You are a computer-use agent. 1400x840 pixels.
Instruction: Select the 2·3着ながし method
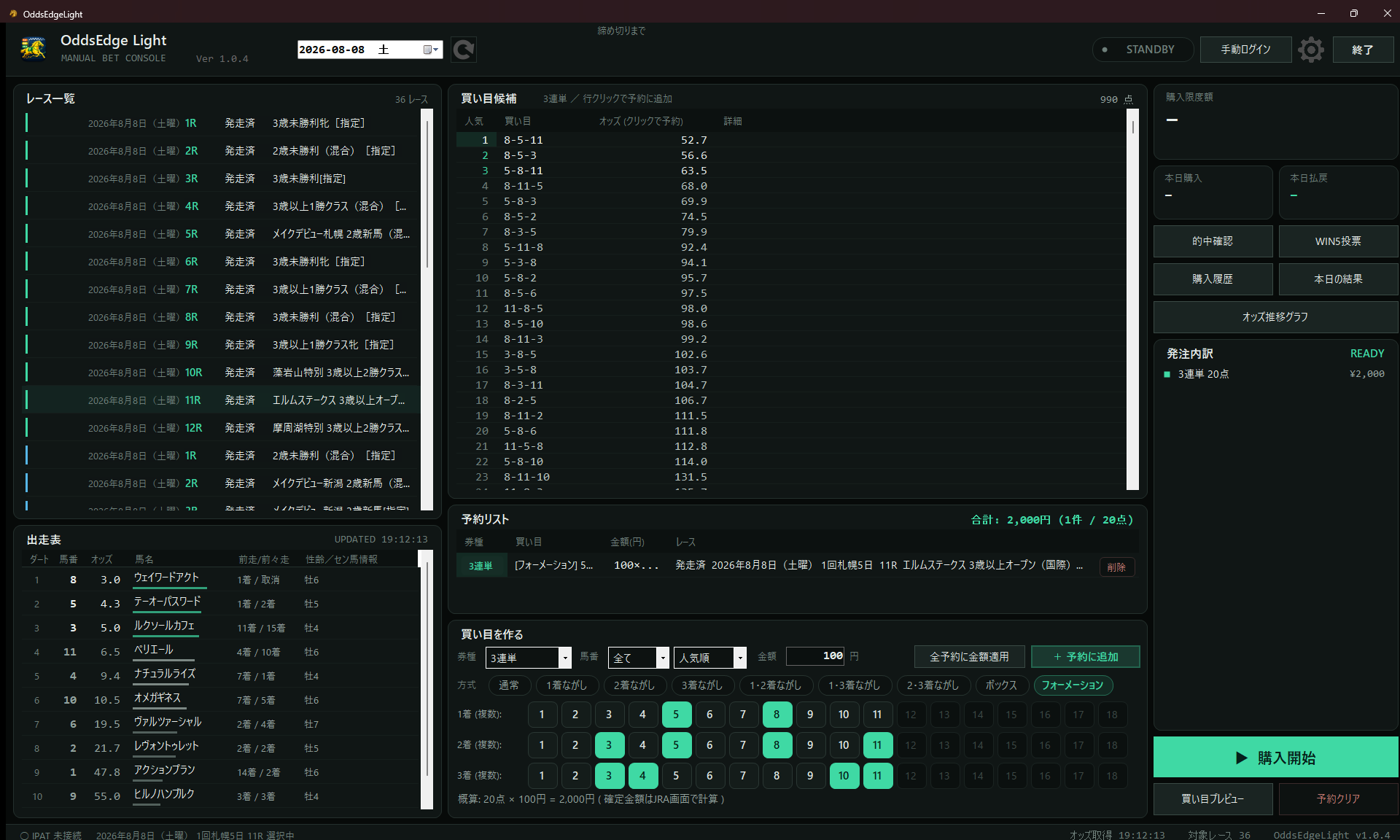(933, 685)
